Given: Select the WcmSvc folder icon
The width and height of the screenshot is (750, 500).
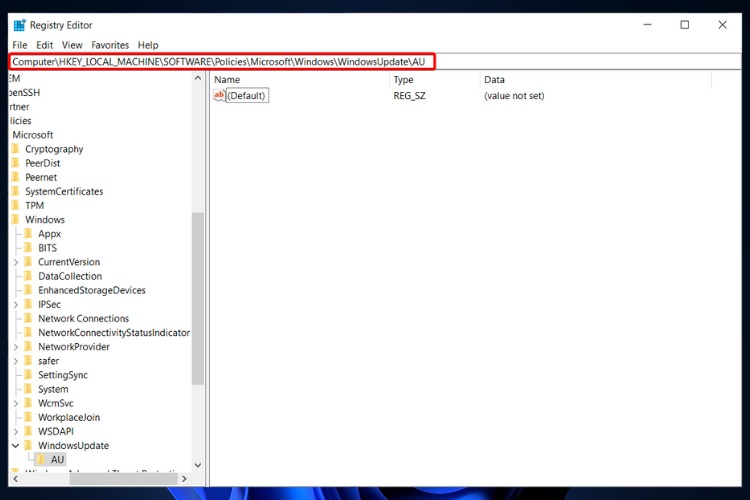Looking at the screenshot, I should [28, 403].
